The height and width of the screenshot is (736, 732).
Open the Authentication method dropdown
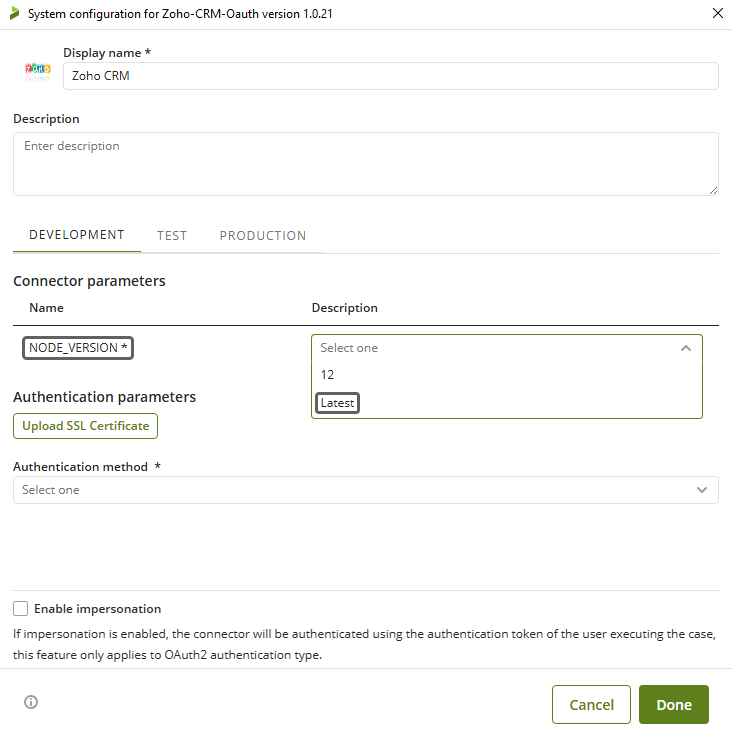366,490
